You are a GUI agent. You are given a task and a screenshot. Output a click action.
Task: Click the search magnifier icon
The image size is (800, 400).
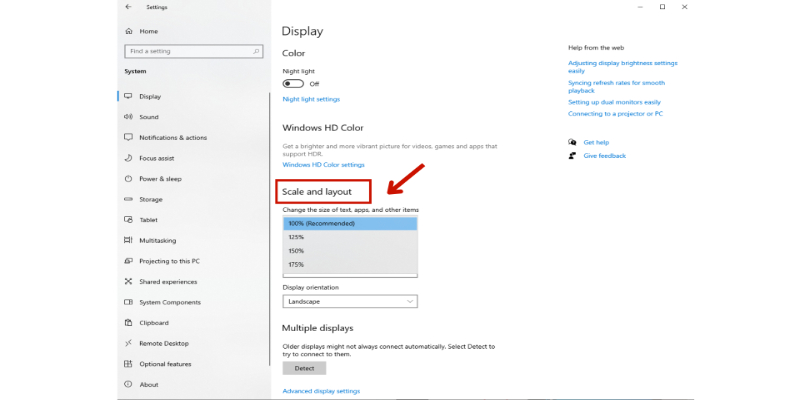click(256, 52)
